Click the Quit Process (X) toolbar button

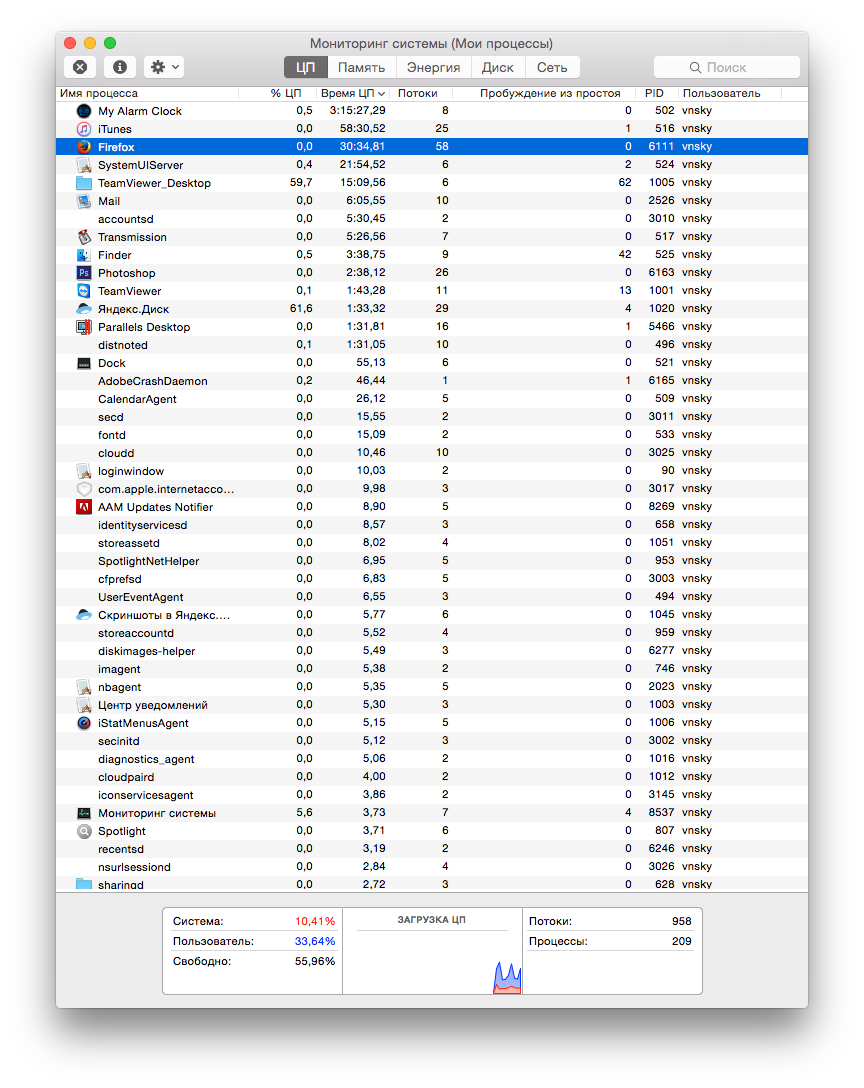pyautogui.click(x=81, y=67)
